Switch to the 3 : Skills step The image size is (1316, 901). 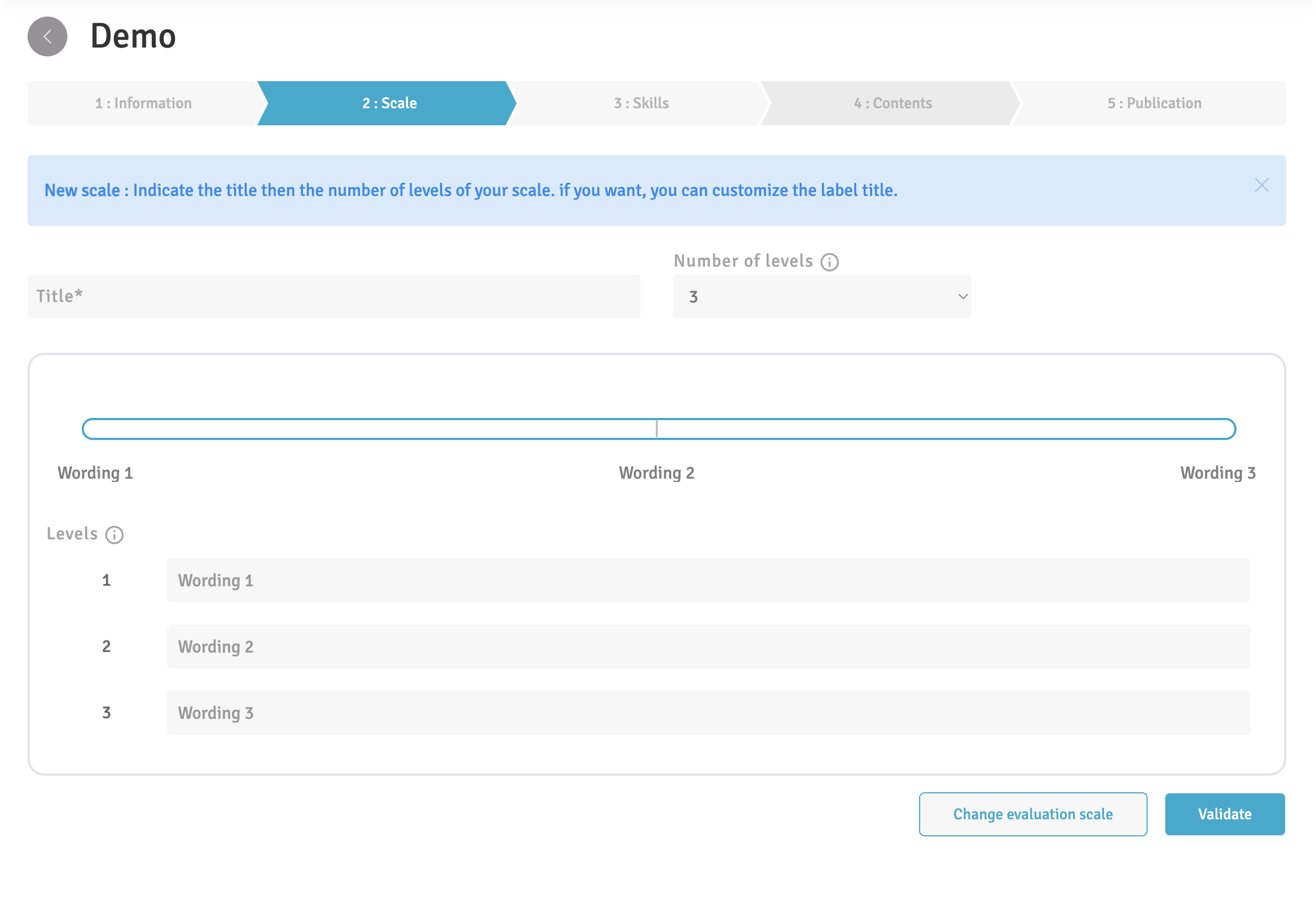click(x=641, y=103)
